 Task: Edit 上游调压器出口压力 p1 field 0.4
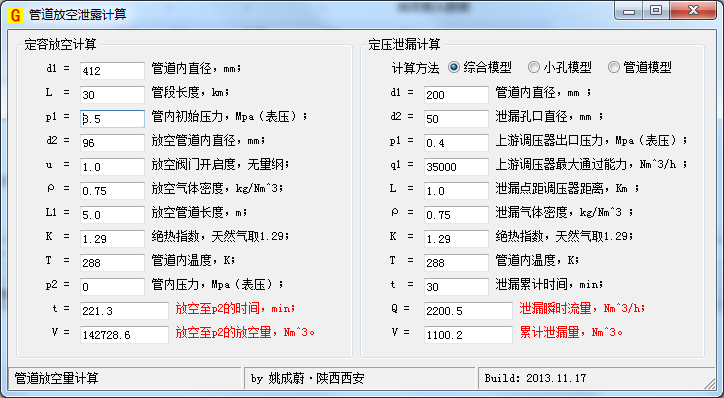coord(456,143)
